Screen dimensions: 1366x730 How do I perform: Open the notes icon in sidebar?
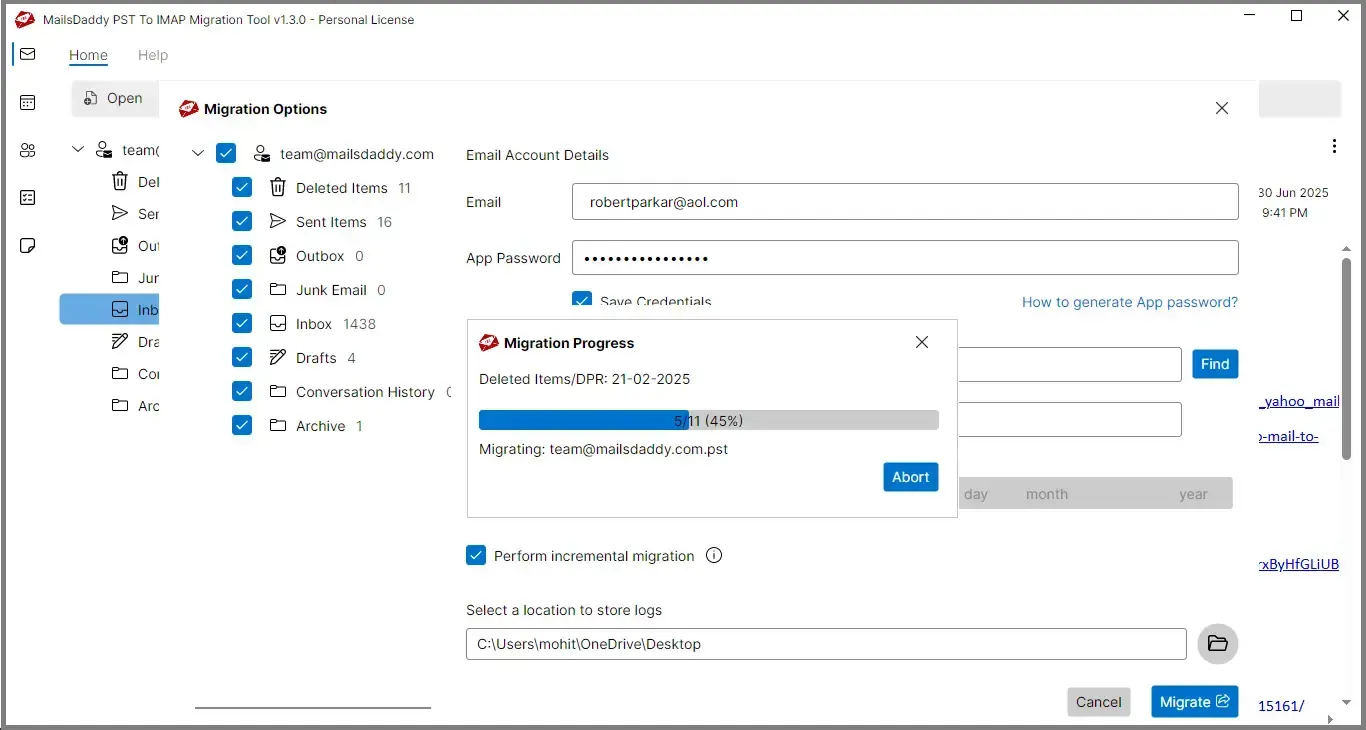coord(27,246)
